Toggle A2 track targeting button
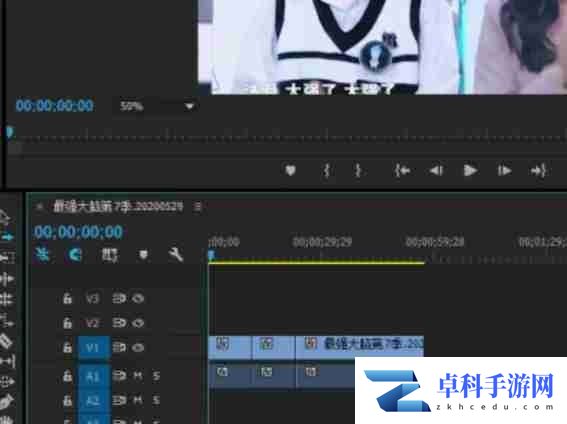 pos(93,401)
